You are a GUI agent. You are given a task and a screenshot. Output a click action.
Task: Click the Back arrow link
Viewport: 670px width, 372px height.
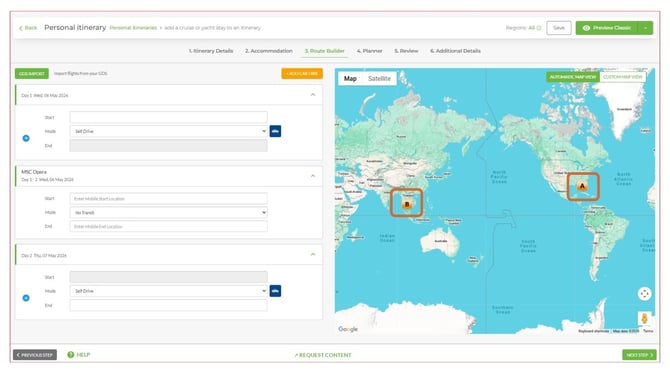pyautogui.click(x=28, y=28)
